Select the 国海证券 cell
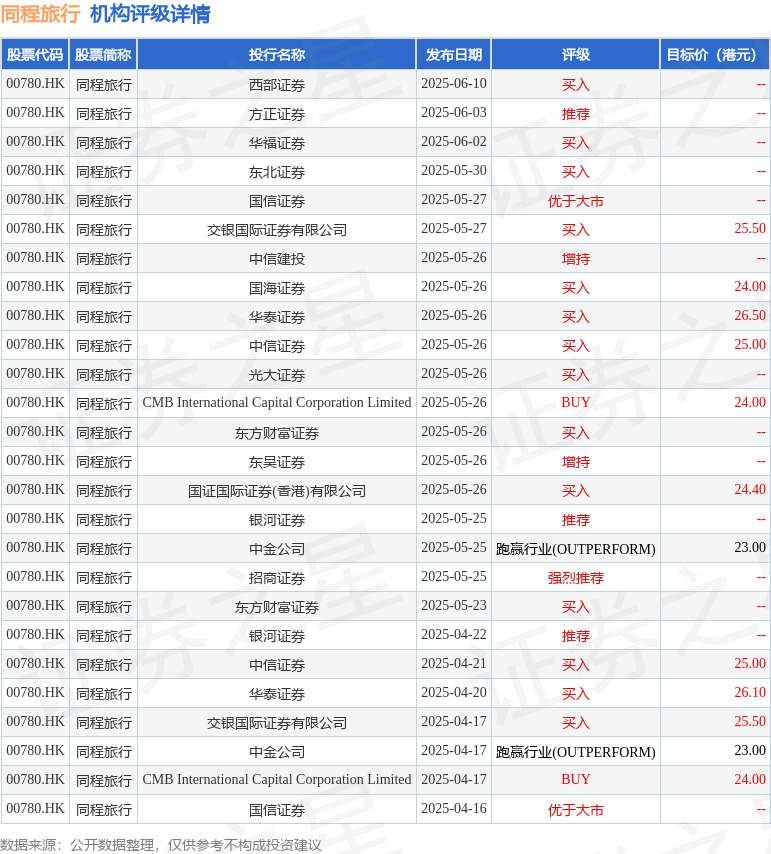This screenshot has width=771, height=854. pyautogui.click(x=277, y=288)
